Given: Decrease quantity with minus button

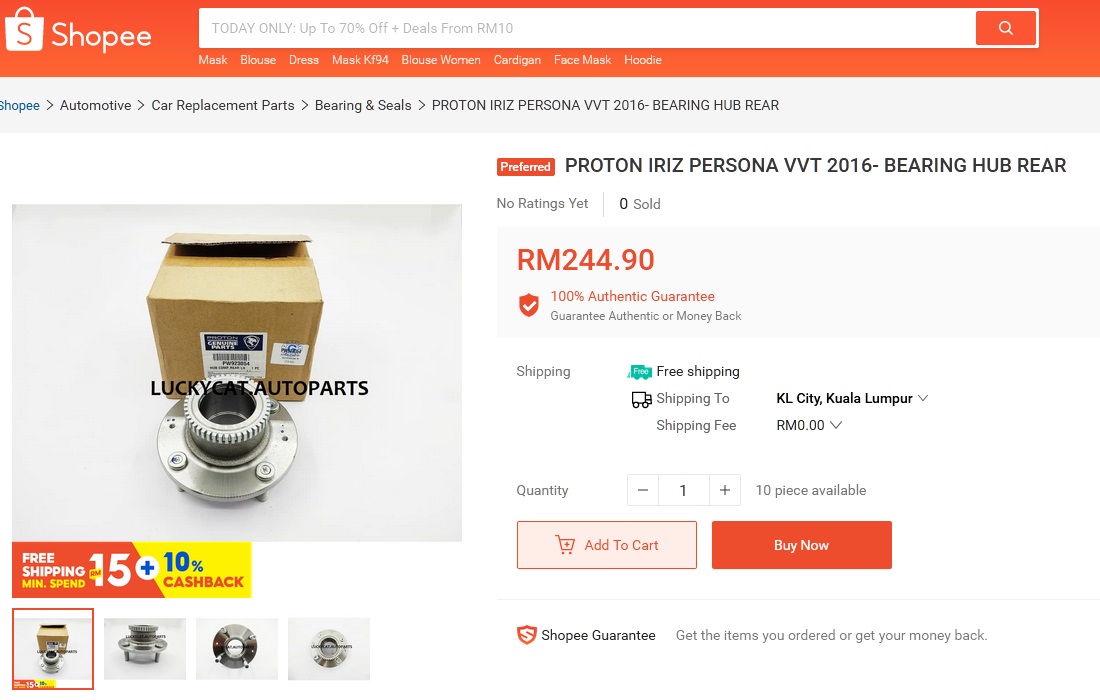Looking at the screenshot, I should click(643, 490).
